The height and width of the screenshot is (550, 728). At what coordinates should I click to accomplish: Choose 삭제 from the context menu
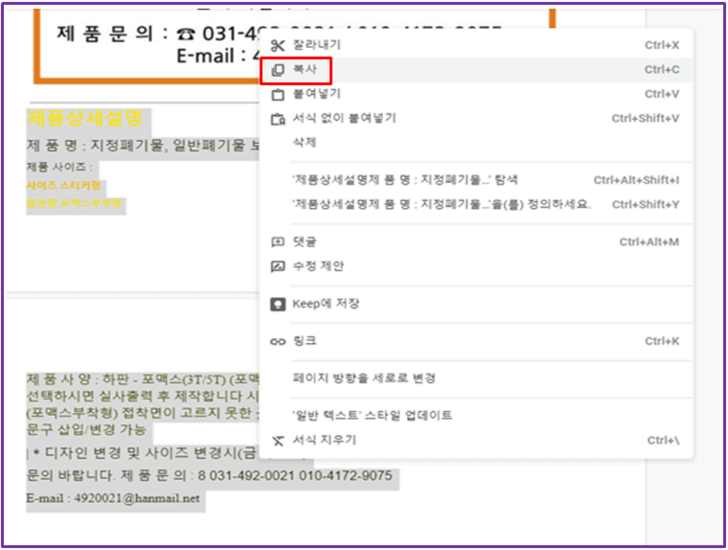point(477,142)
